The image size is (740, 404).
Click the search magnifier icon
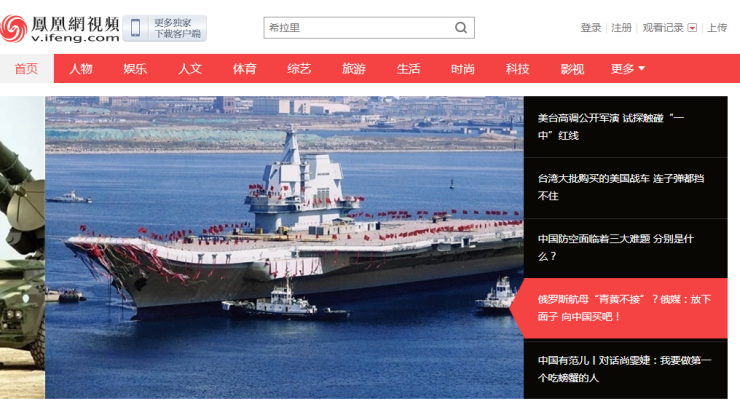pos(461,28)
